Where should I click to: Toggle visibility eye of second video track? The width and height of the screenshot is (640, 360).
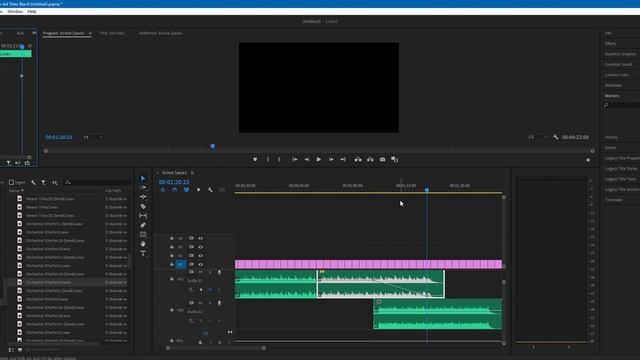[200, 247]
